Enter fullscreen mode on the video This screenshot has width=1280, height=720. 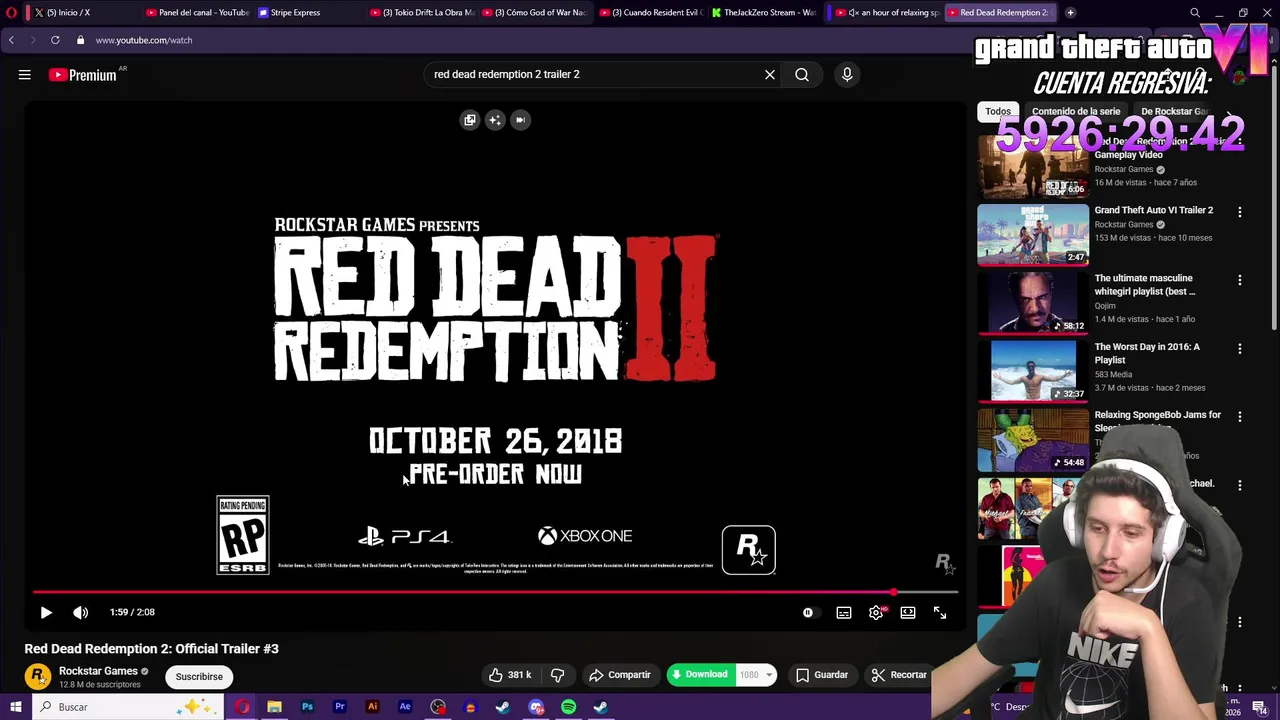(x=940, y=612)
